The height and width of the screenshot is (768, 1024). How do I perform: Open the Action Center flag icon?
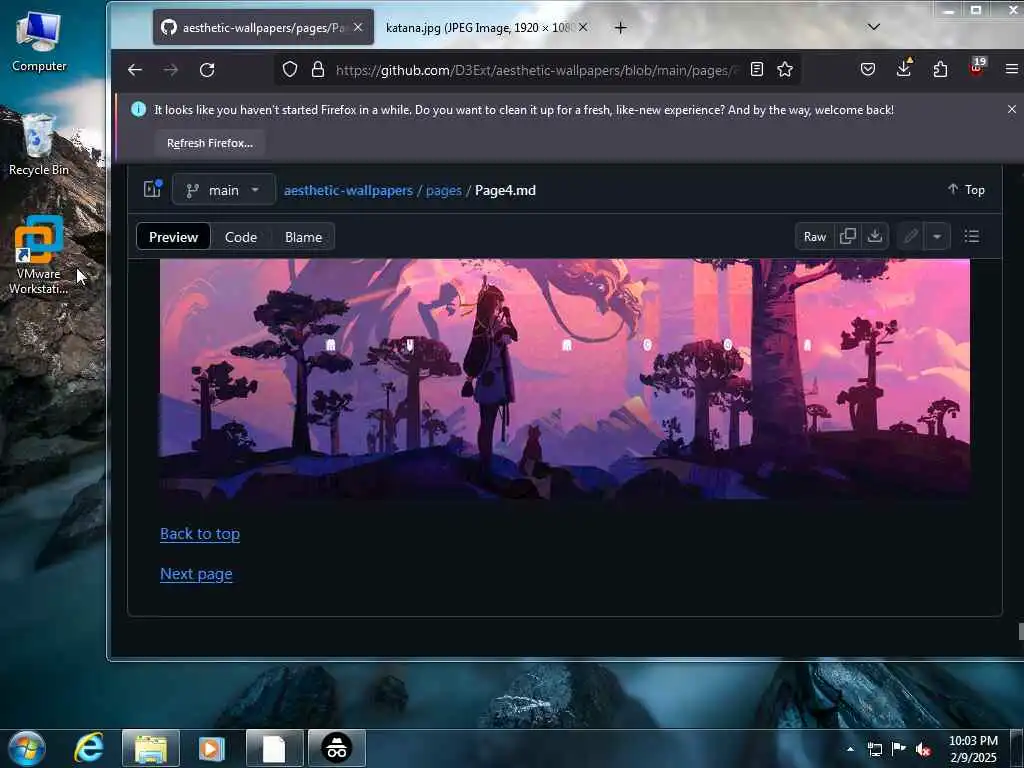pyautogui.click(x=899, y=748)
